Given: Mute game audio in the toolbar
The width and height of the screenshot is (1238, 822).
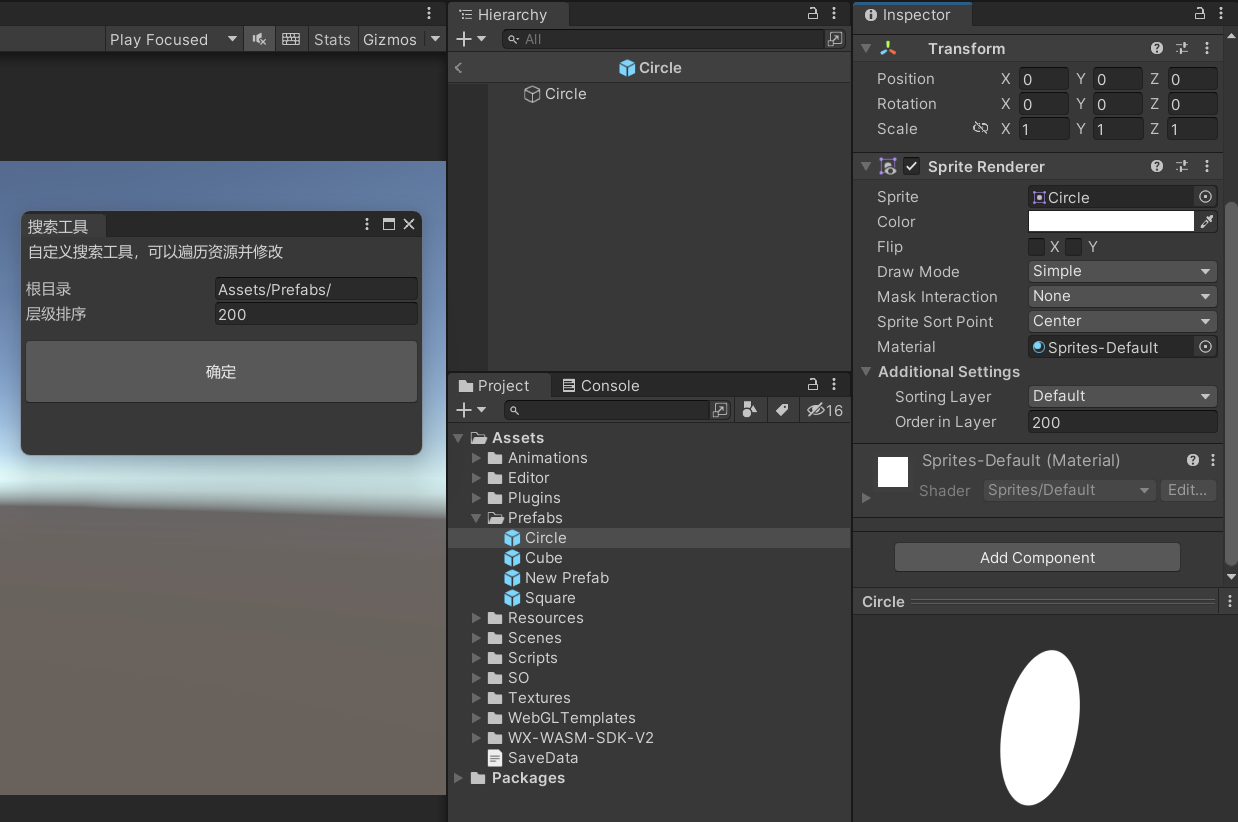Looking at the screenshot, I should point(259,39).
